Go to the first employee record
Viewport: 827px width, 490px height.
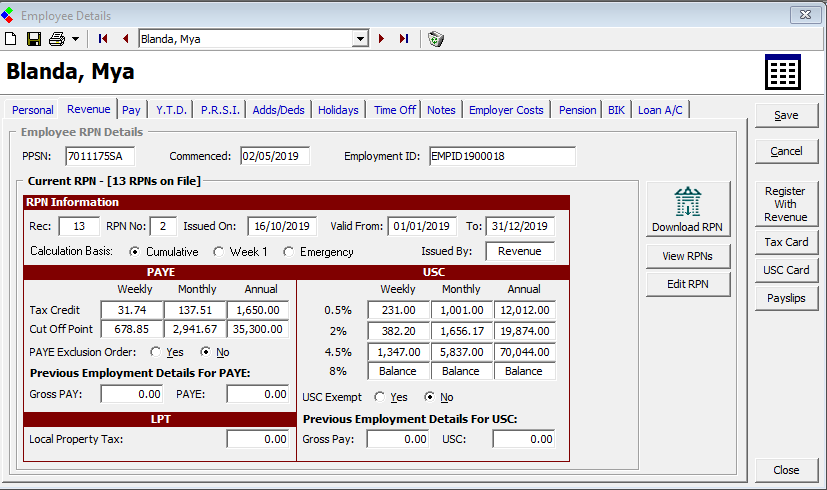tap(103, 39)
